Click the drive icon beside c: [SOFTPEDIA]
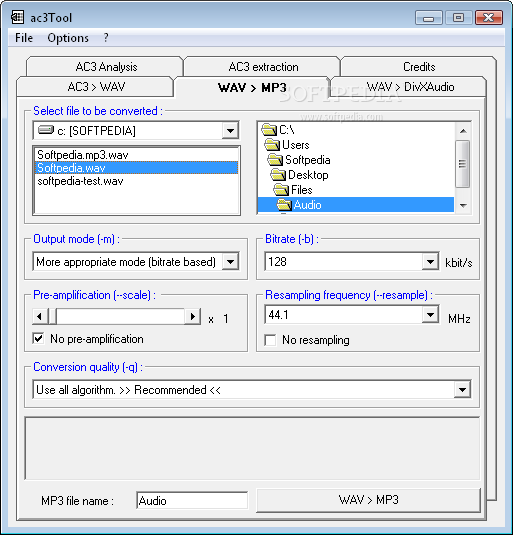513x535 pixels. click(x=46, y=130)
